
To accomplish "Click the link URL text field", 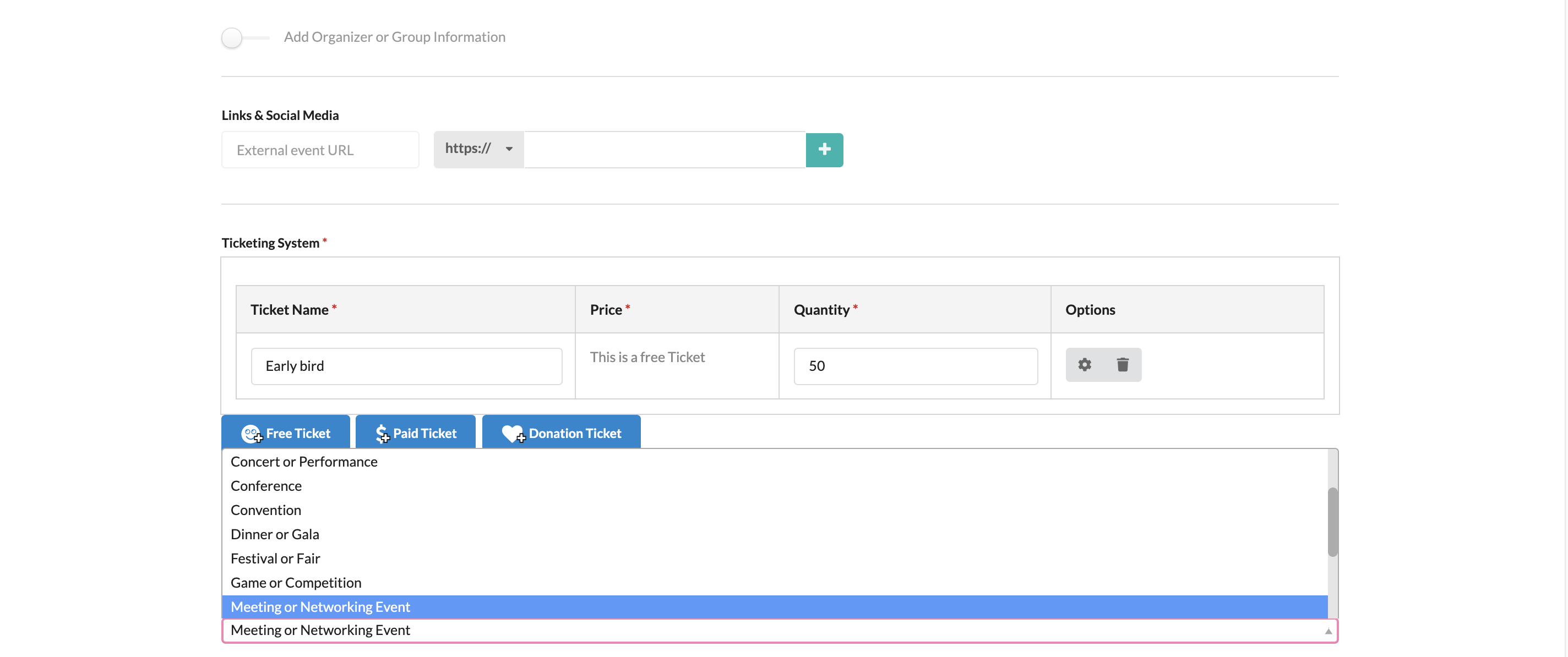I will 665,150.
